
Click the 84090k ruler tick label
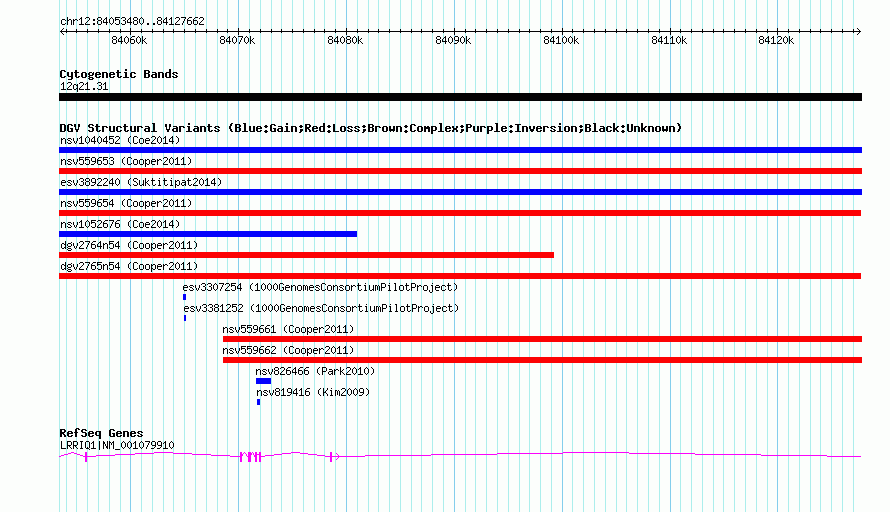coord(453,40)
